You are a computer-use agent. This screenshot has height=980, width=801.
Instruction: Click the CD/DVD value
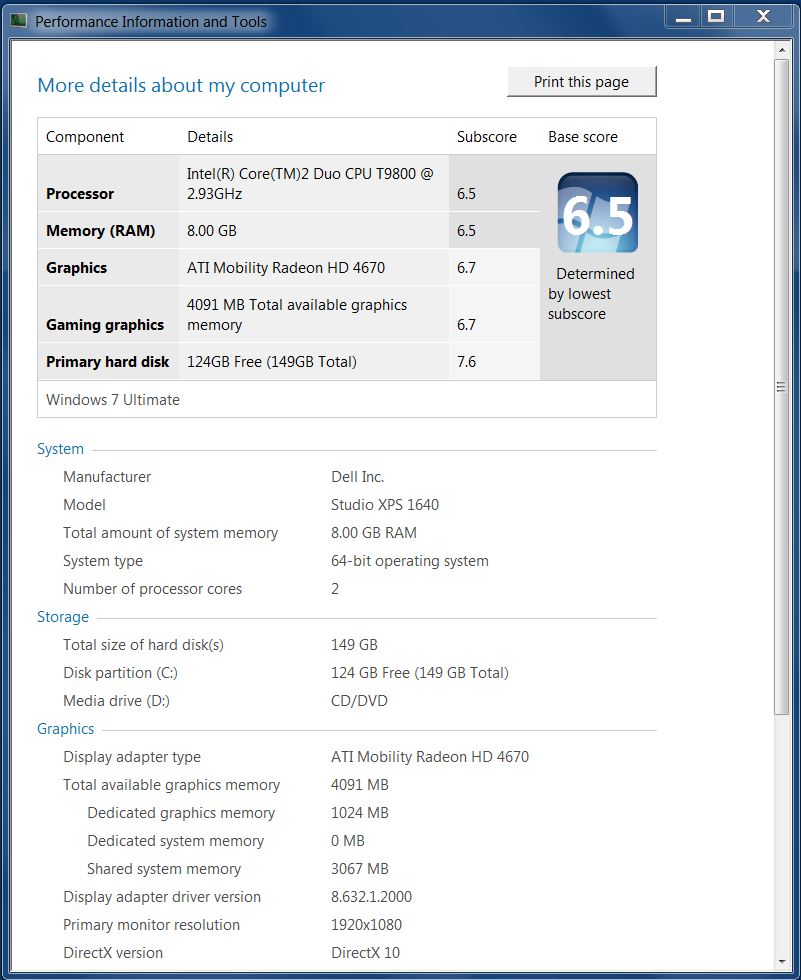tap(359, 701)
